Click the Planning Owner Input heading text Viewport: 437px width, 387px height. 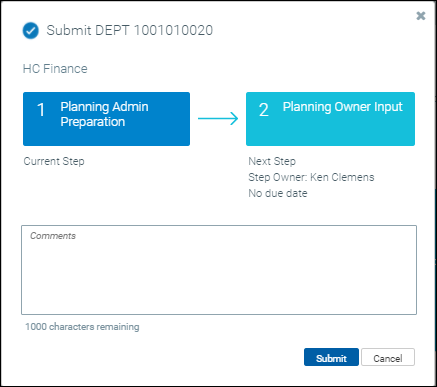click(343, 107)
